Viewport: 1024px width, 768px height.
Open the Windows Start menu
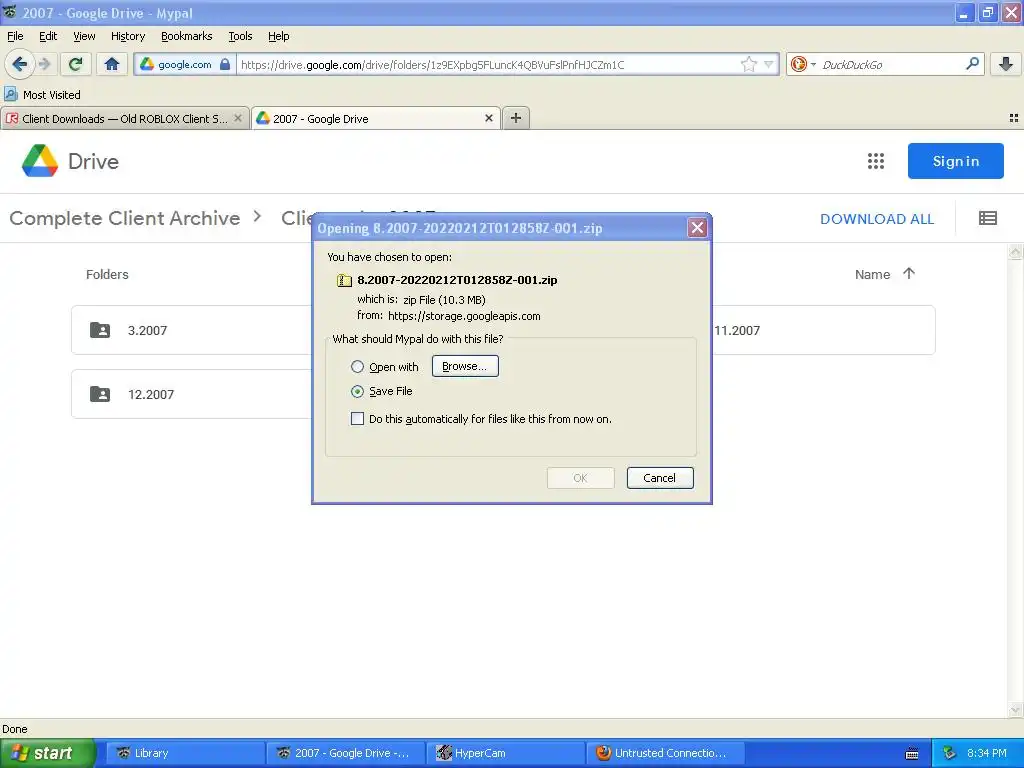pos(48,753)
